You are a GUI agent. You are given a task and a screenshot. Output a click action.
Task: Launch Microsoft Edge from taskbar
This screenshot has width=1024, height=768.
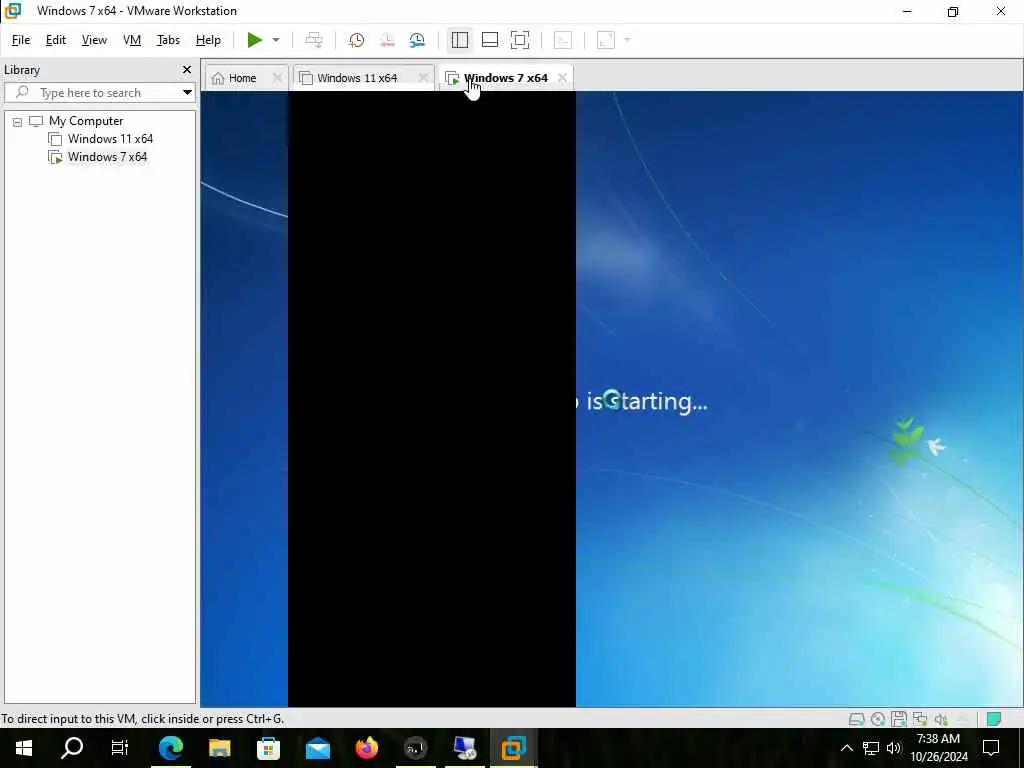pos(171,748)
